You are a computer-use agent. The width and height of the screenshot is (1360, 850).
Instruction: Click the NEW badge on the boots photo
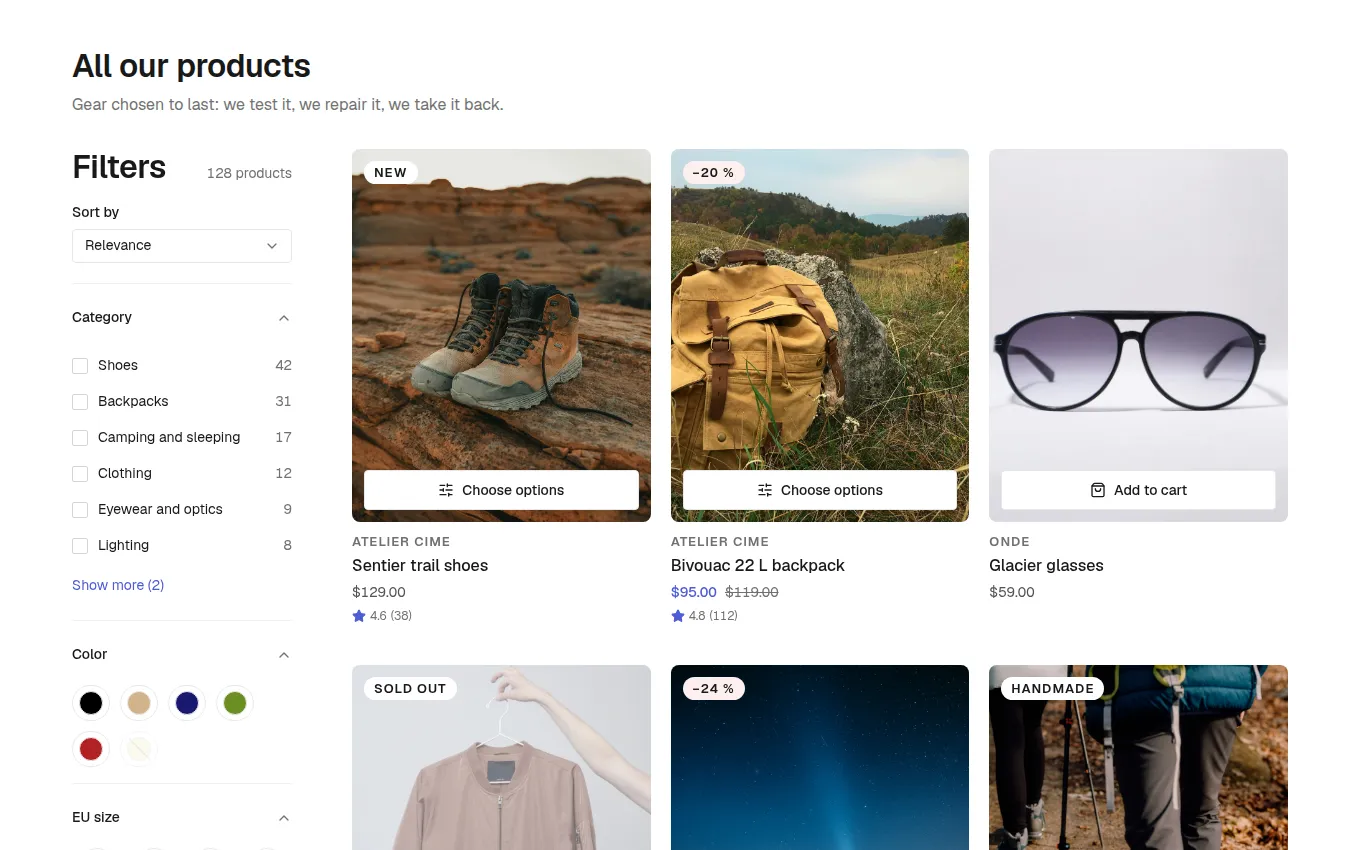(x=390, y=172)
